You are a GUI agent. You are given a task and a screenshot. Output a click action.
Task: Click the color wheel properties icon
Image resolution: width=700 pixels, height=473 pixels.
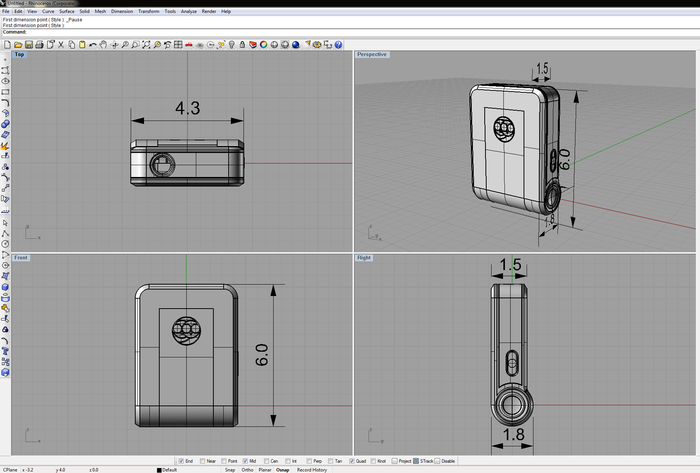(x=264, y=45)
